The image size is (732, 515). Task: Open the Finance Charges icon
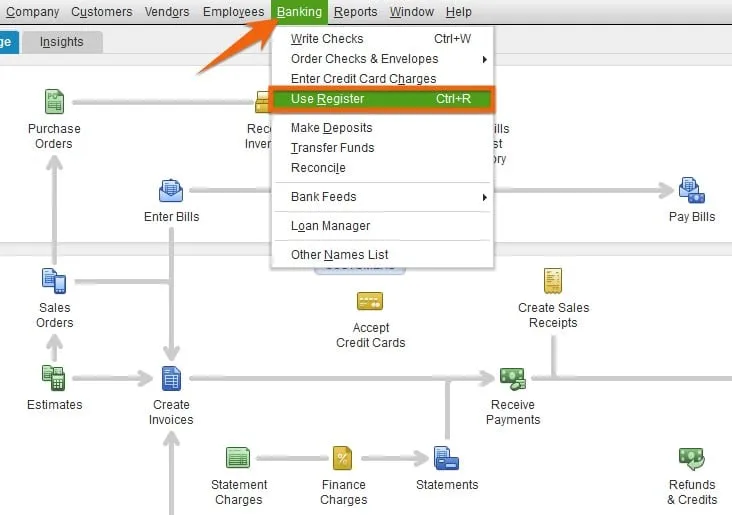(343, 458)
